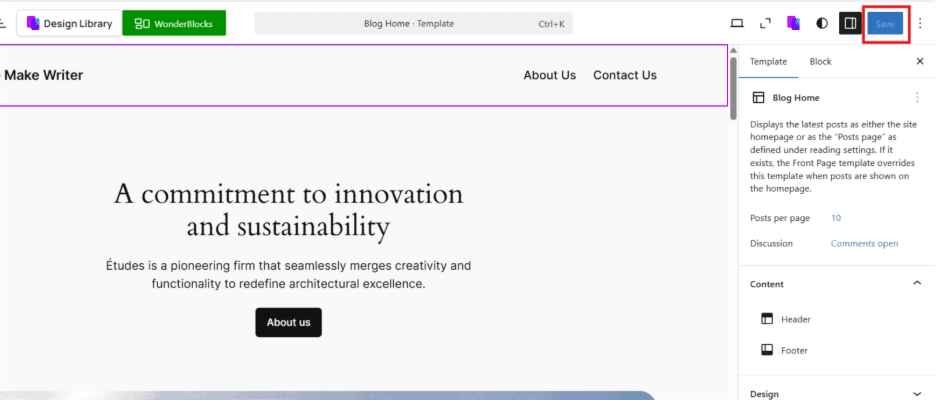
Task: Open Posts per page value 10
Action: pos(836,218)
